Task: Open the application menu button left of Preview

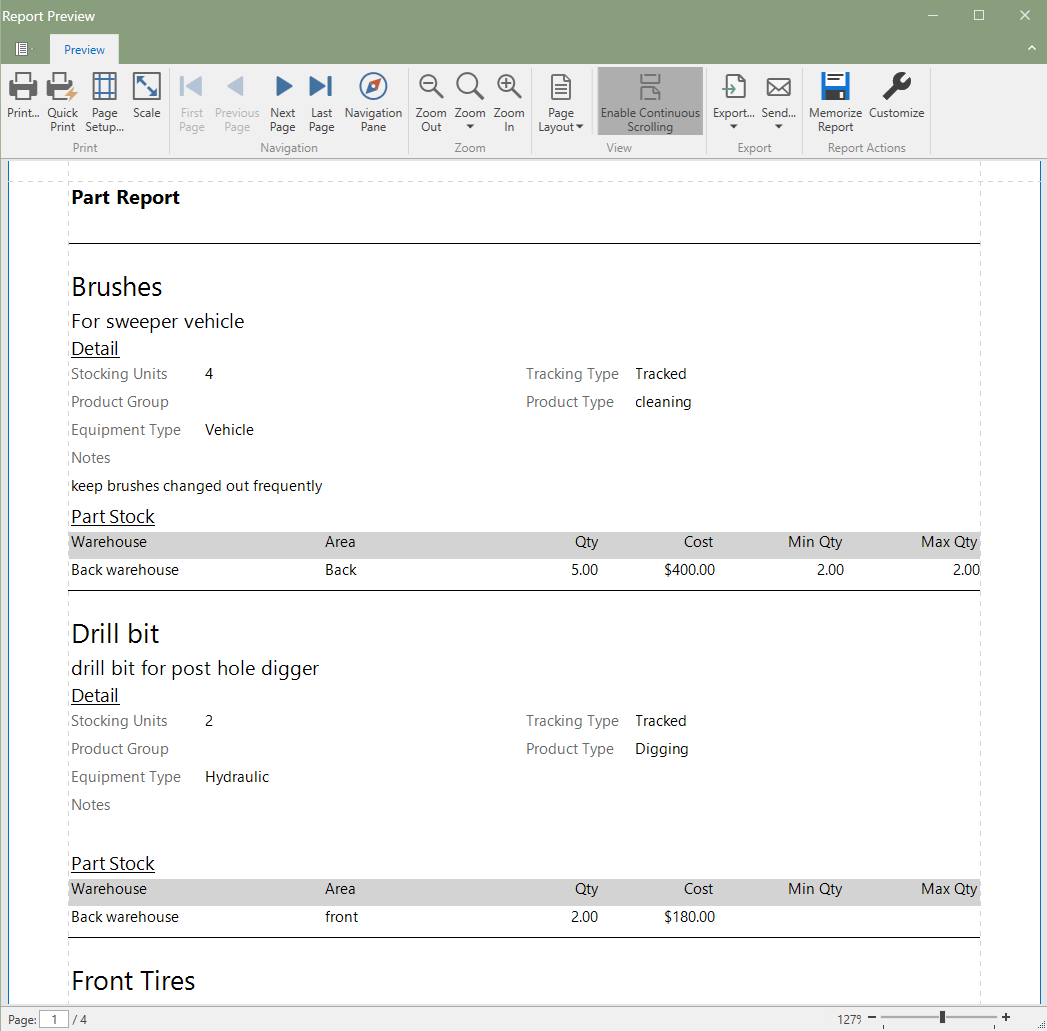Action: pos(23,49)
